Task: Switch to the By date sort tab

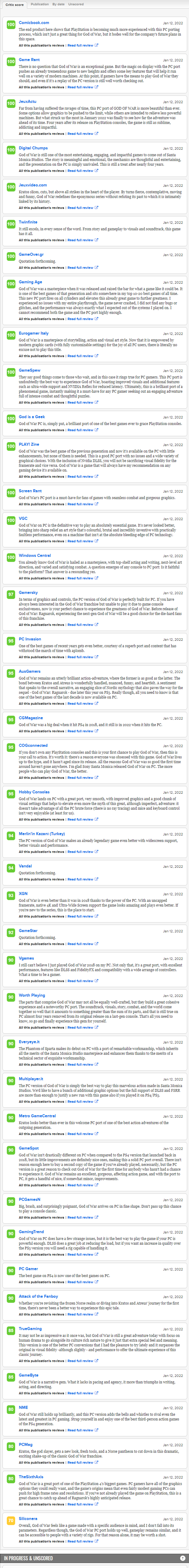Action: coord(58,4)
